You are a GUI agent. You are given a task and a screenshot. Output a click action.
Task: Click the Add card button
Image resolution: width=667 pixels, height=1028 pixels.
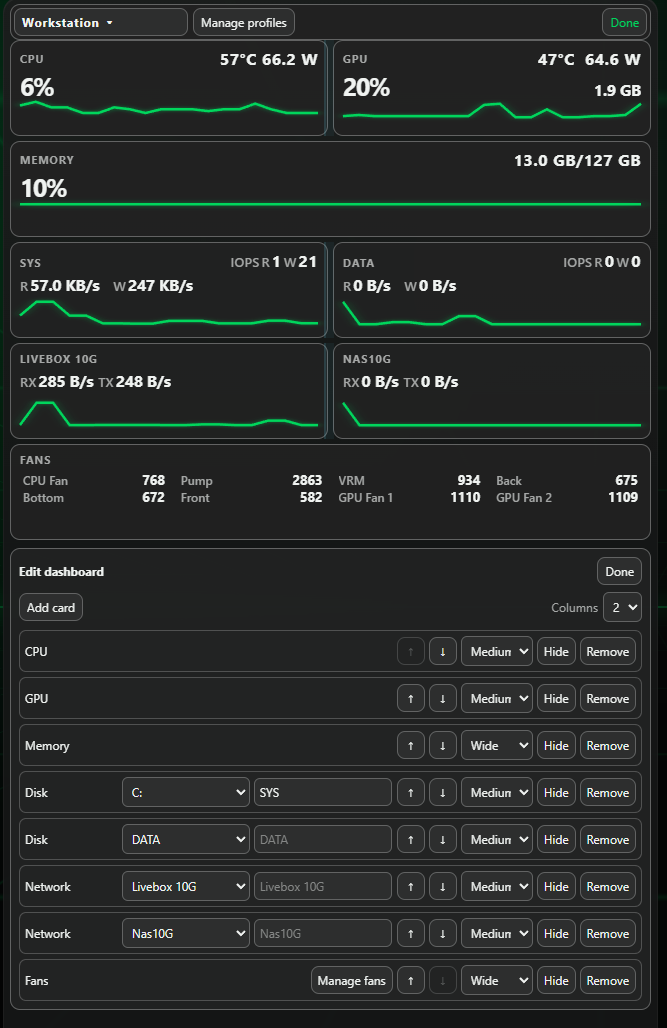pyautogui.click(x=51, y=608)
